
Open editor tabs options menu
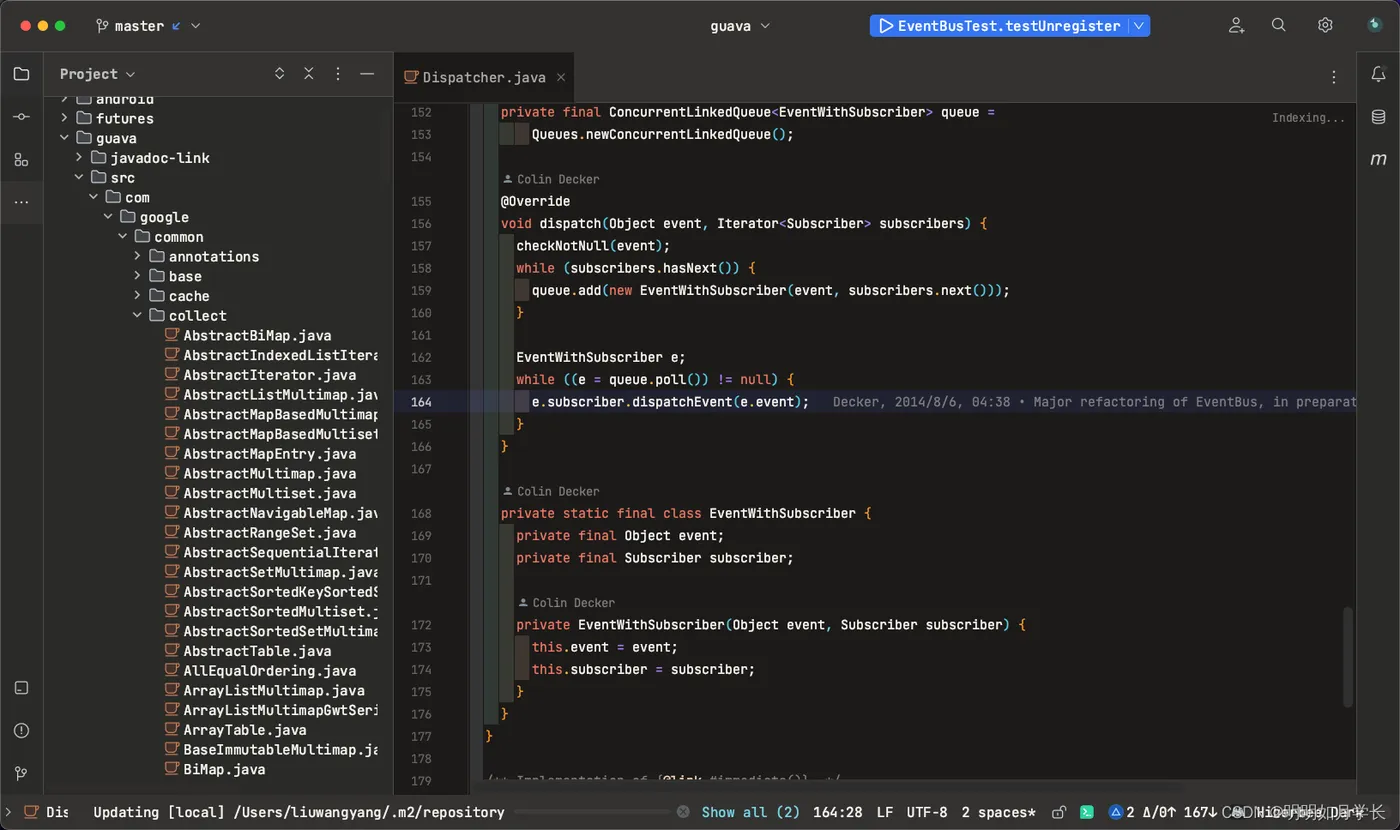(1333, 77)
